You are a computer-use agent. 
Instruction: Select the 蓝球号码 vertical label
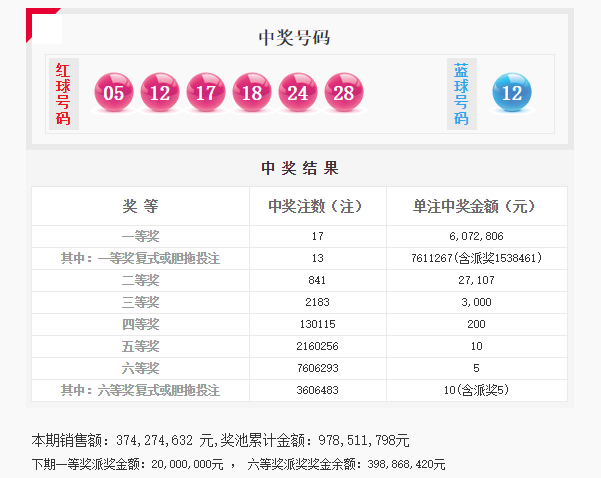[462, 94]
